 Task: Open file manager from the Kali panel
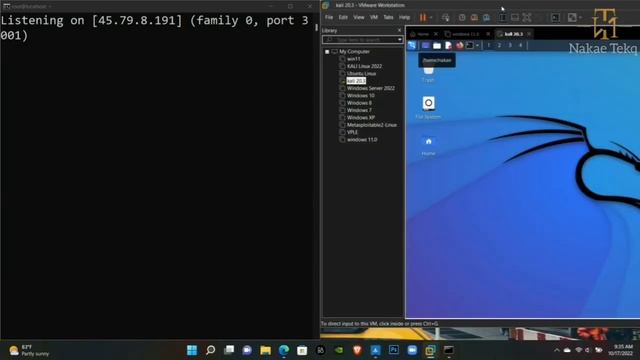coord(437,45)
